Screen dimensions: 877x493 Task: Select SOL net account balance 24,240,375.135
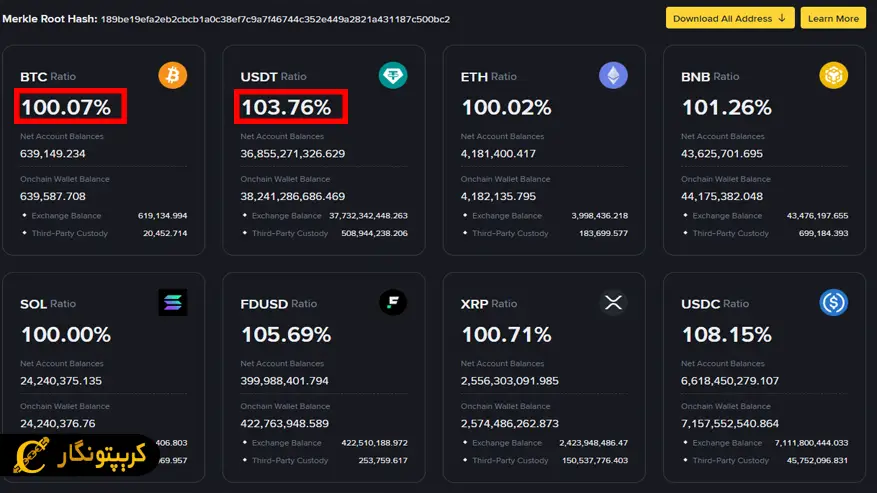click(x=61, y=381)
